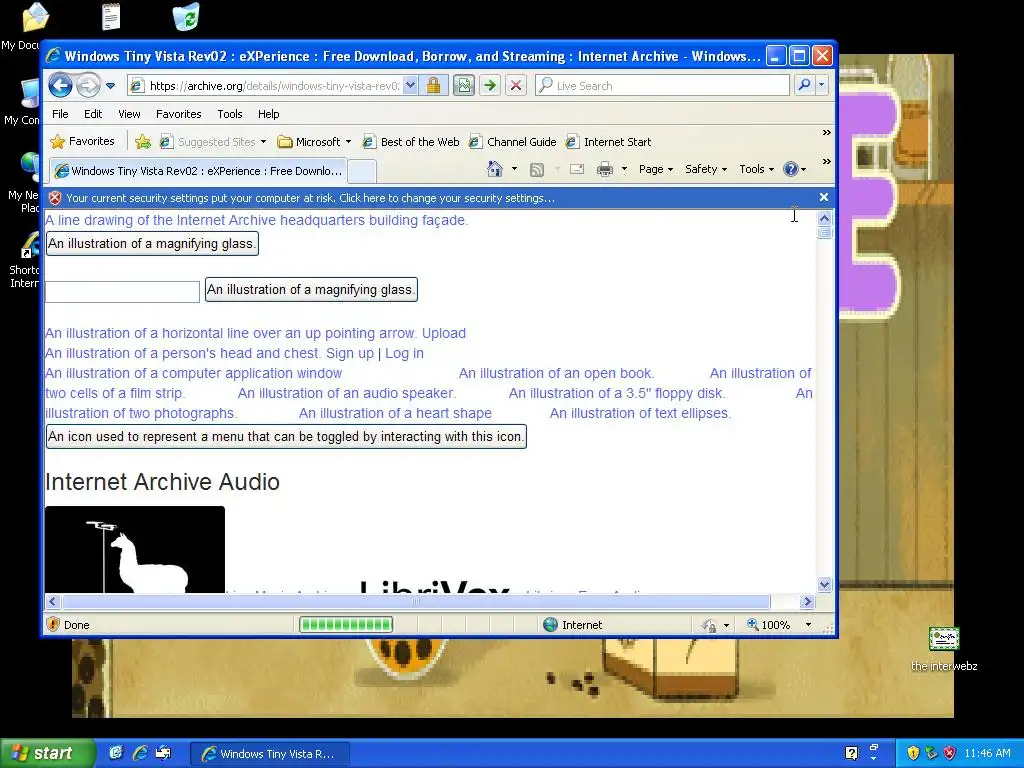Click the Log in link
1024x768 pixels.
(404, 353)
